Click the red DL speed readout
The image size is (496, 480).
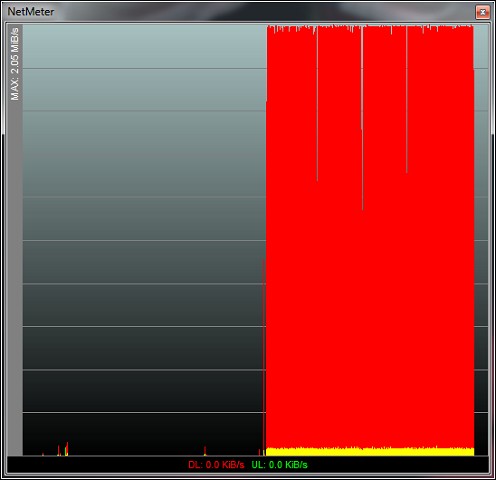pos(216,465)
